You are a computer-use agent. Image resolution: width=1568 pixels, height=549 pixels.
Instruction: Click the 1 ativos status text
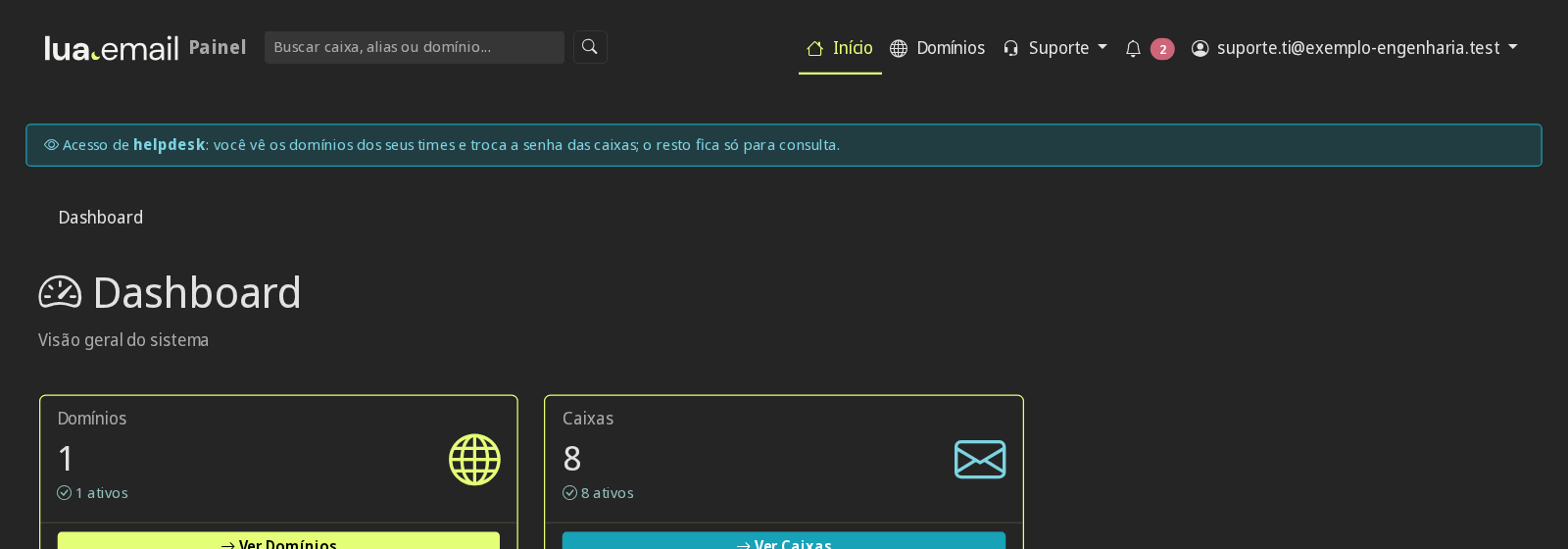[x=102, y=493]
